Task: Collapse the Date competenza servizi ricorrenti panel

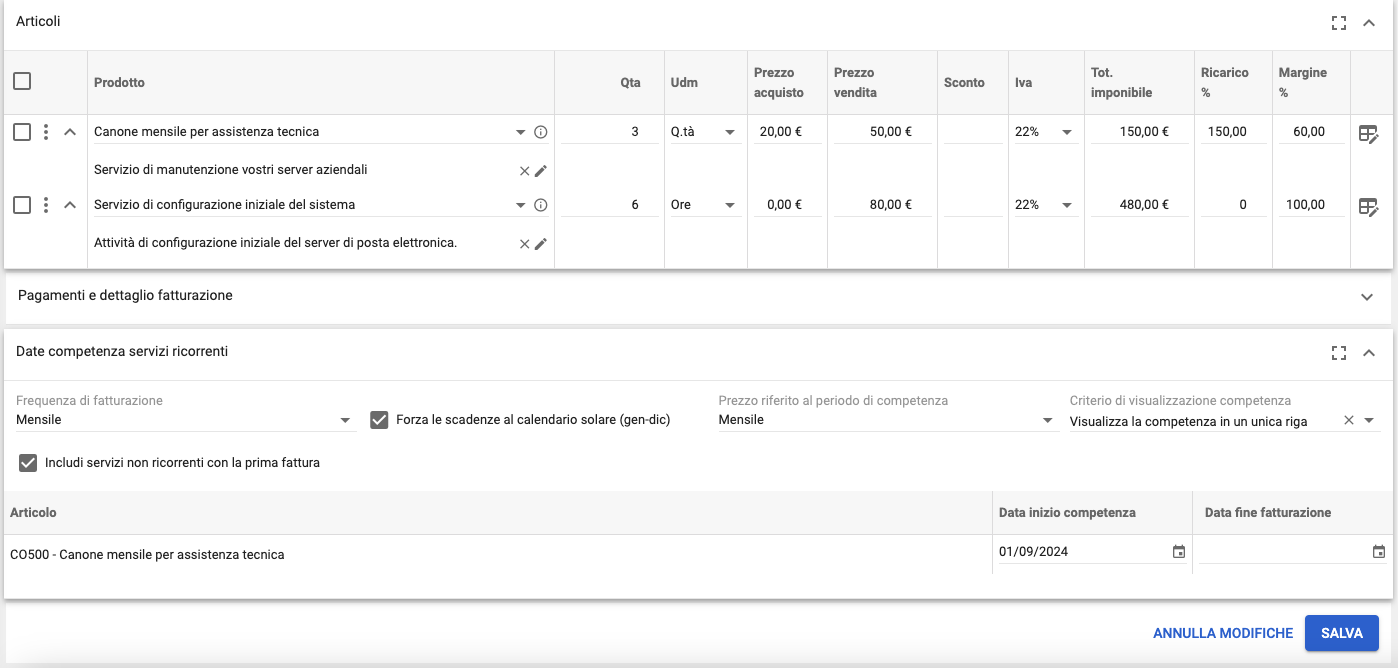Action: [1369, 352]
